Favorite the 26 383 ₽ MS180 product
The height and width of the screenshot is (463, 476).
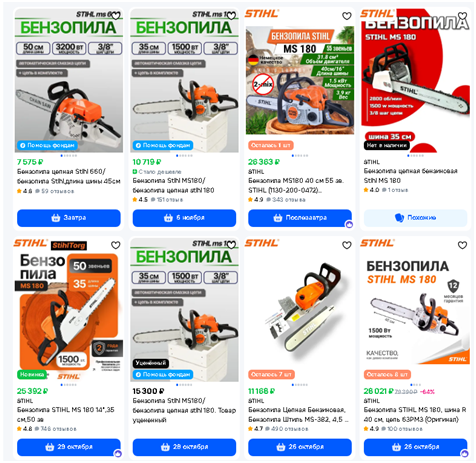tap(347, 16)
